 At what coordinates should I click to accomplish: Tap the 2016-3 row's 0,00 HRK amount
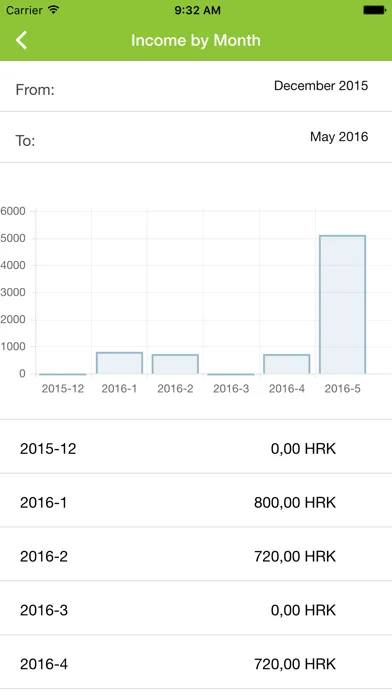pyautogui.click(x=303, y=610)
